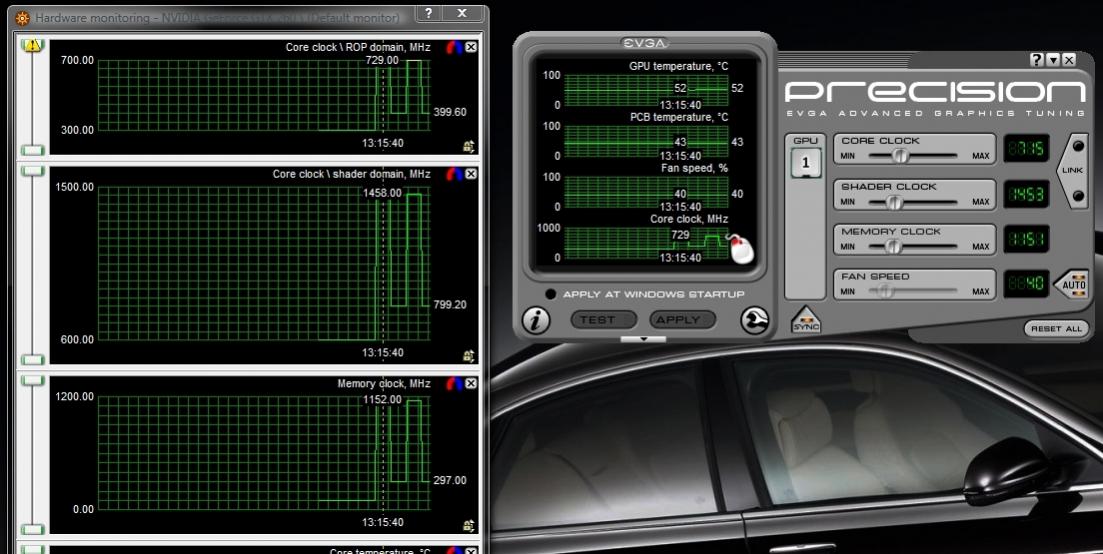
Task: Click the PCB temperature mini graph
Action: [x=646, y=141]
